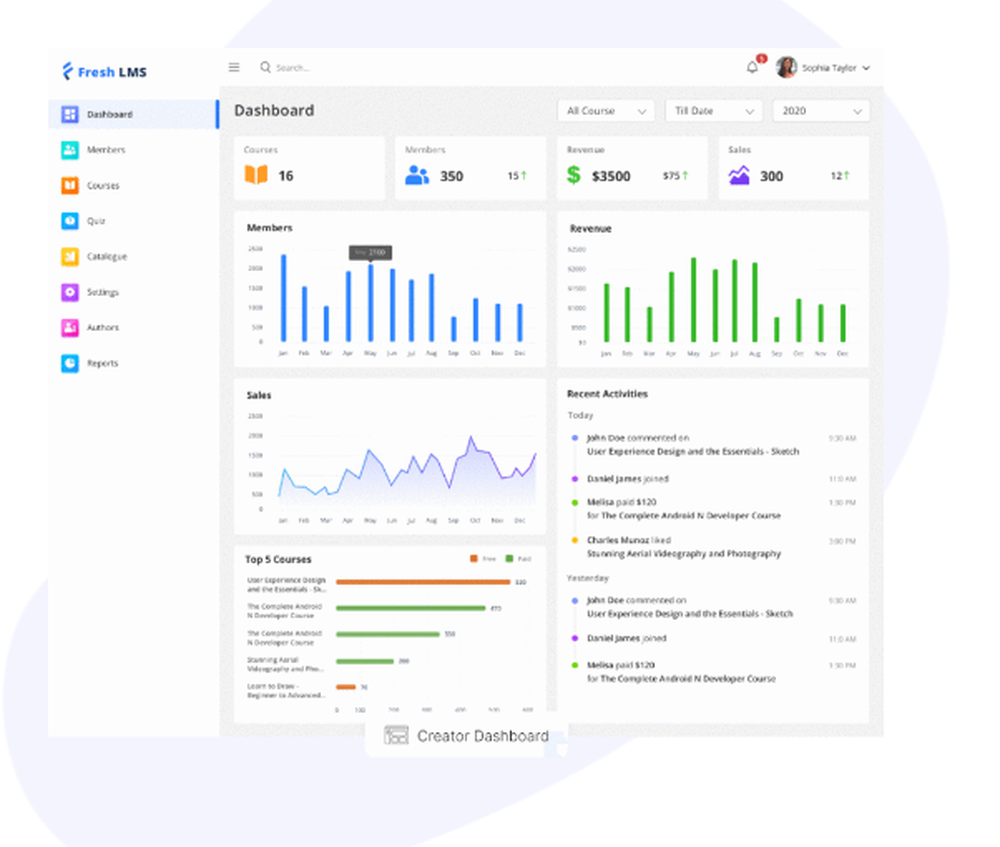This screenshot has width=1000, height=847.
Task: Open User Experience Design course under Today
Action: point(693,452)
